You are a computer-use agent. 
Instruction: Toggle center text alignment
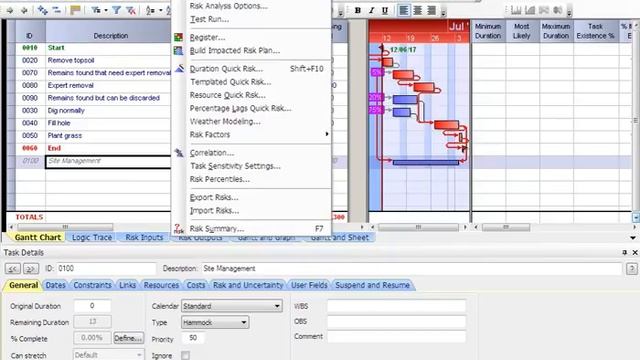click(418, 11)
